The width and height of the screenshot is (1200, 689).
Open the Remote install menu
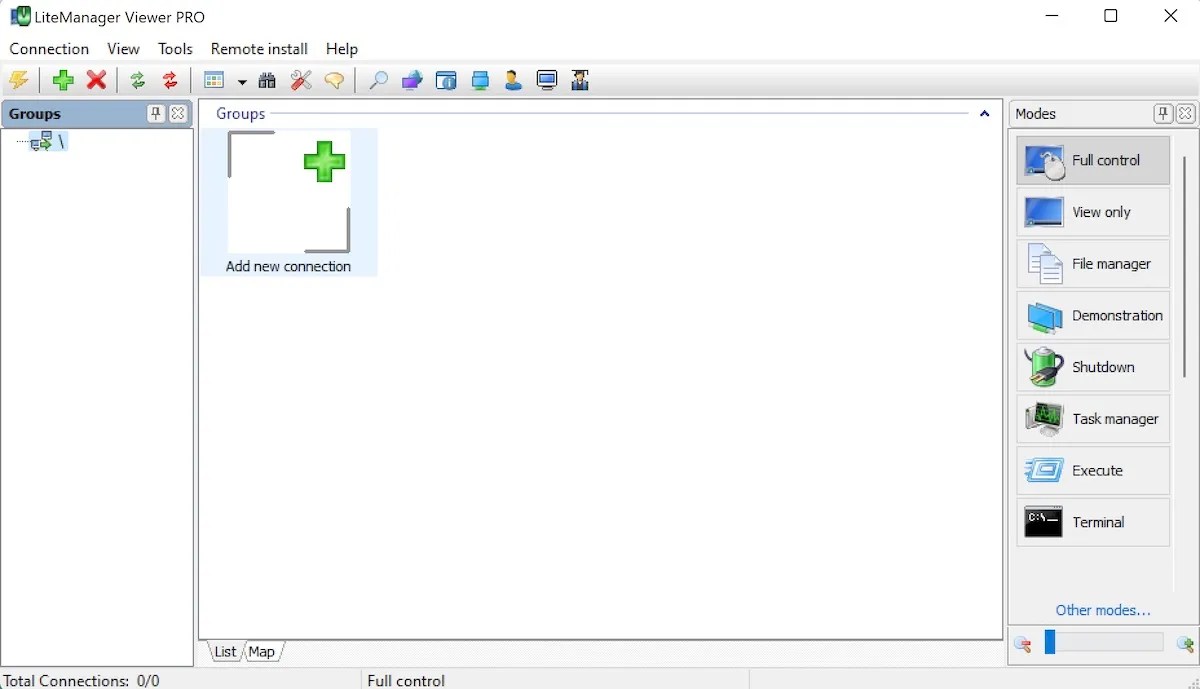click(258, 48)
